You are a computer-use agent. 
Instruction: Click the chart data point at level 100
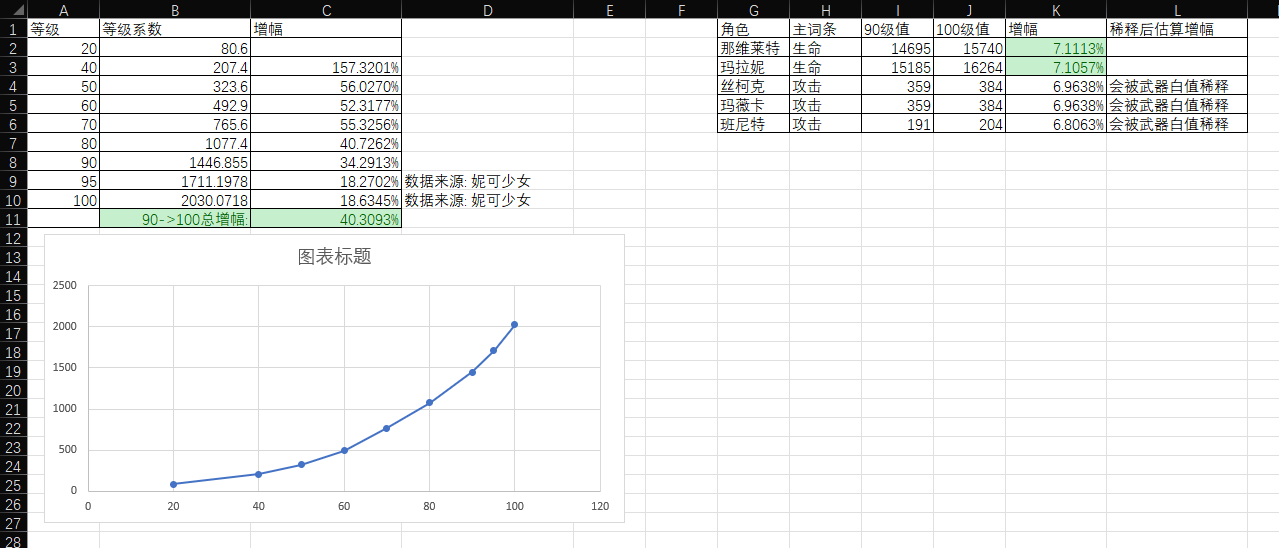[x=515, y=324]
